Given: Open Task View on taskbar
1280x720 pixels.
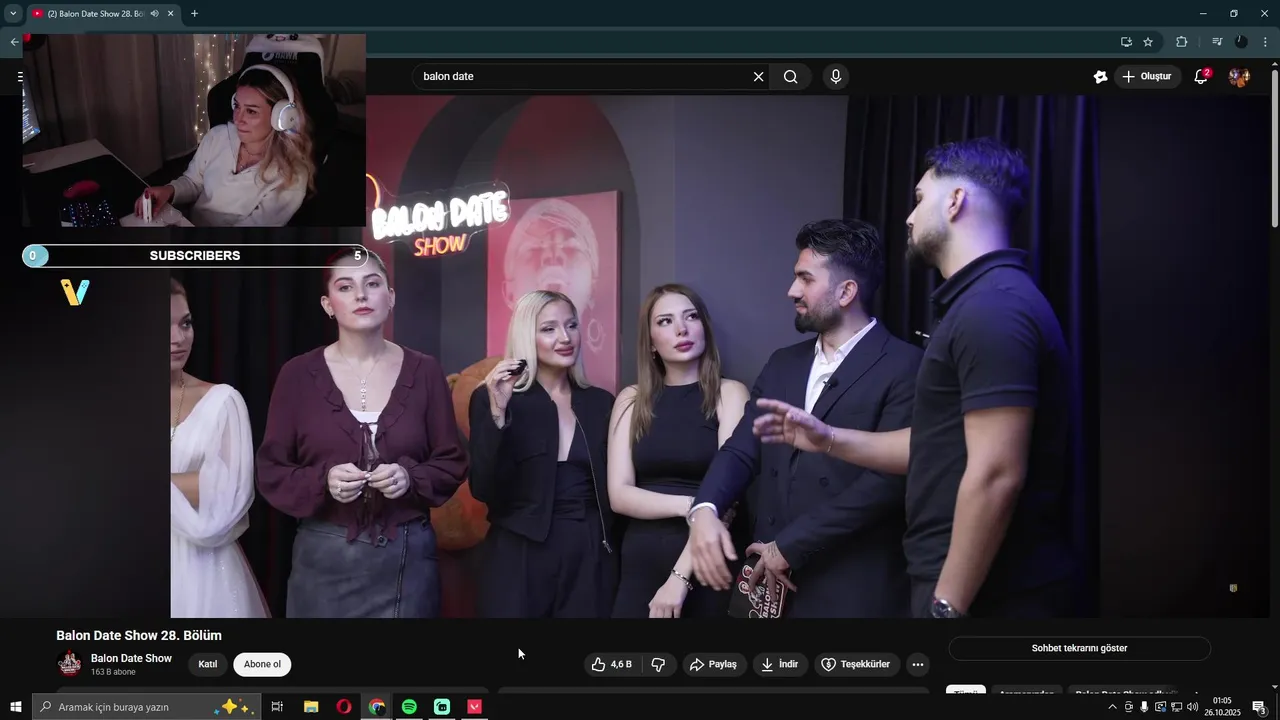Looking at the screenshot, I should click(x=277, y=707).
